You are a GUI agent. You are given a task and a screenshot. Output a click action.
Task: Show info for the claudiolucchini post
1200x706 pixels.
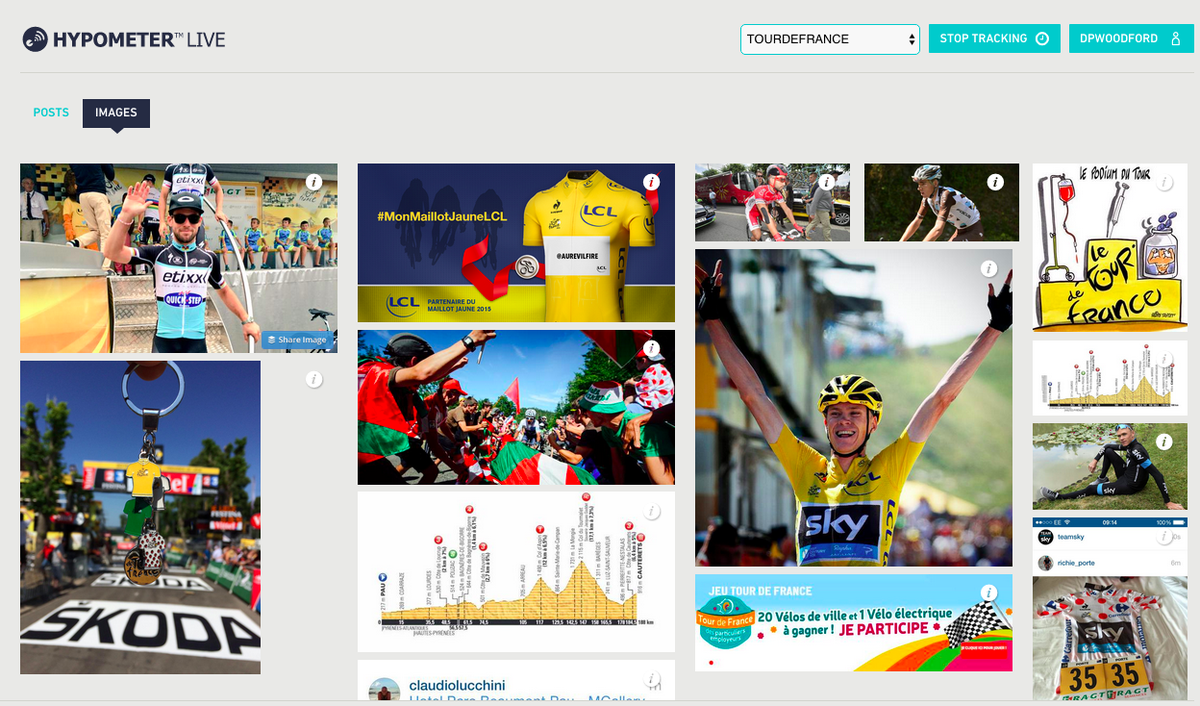[652, 679]
